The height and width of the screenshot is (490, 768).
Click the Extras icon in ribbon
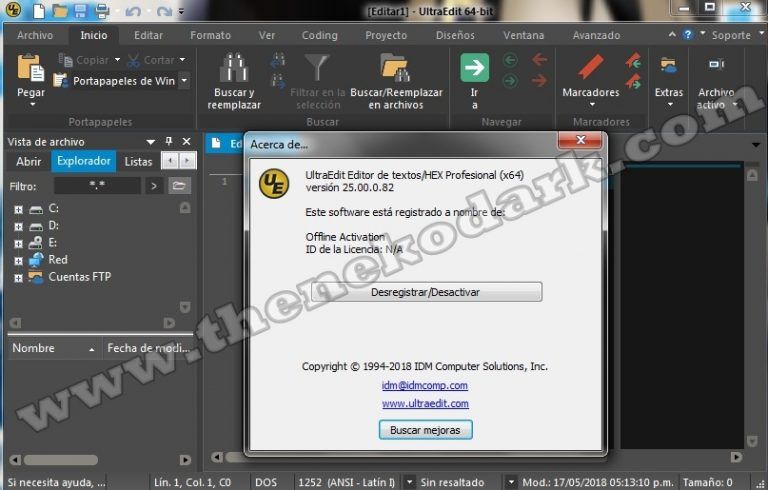point(668,68)
